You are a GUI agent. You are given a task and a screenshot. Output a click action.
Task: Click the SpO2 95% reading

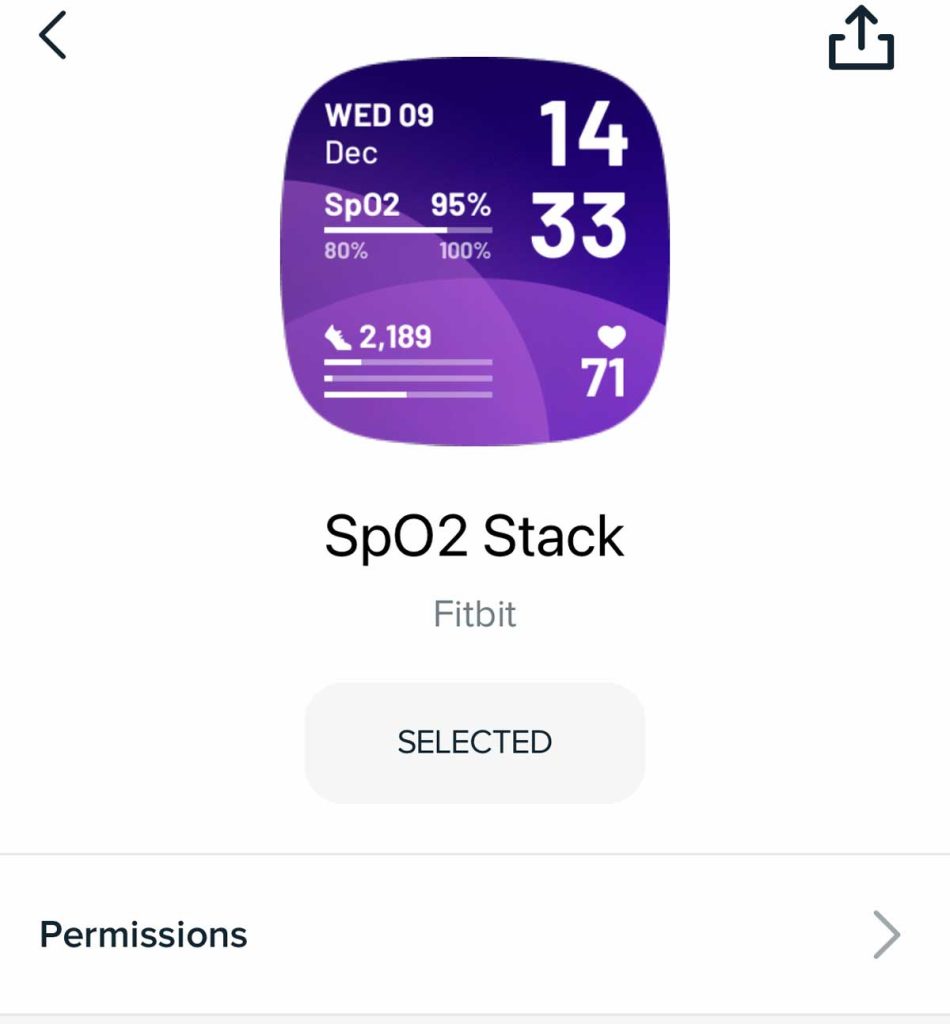(460, 205)
